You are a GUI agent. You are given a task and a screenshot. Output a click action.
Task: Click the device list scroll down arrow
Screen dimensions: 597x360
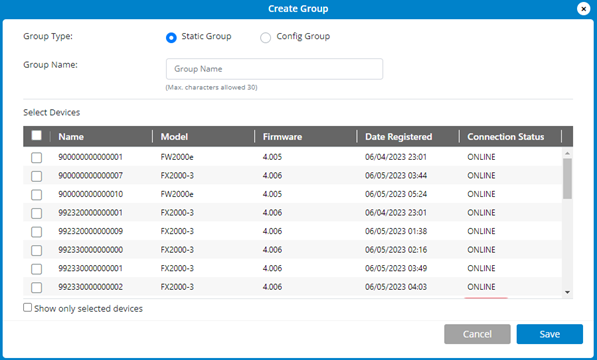pos(567,292)
